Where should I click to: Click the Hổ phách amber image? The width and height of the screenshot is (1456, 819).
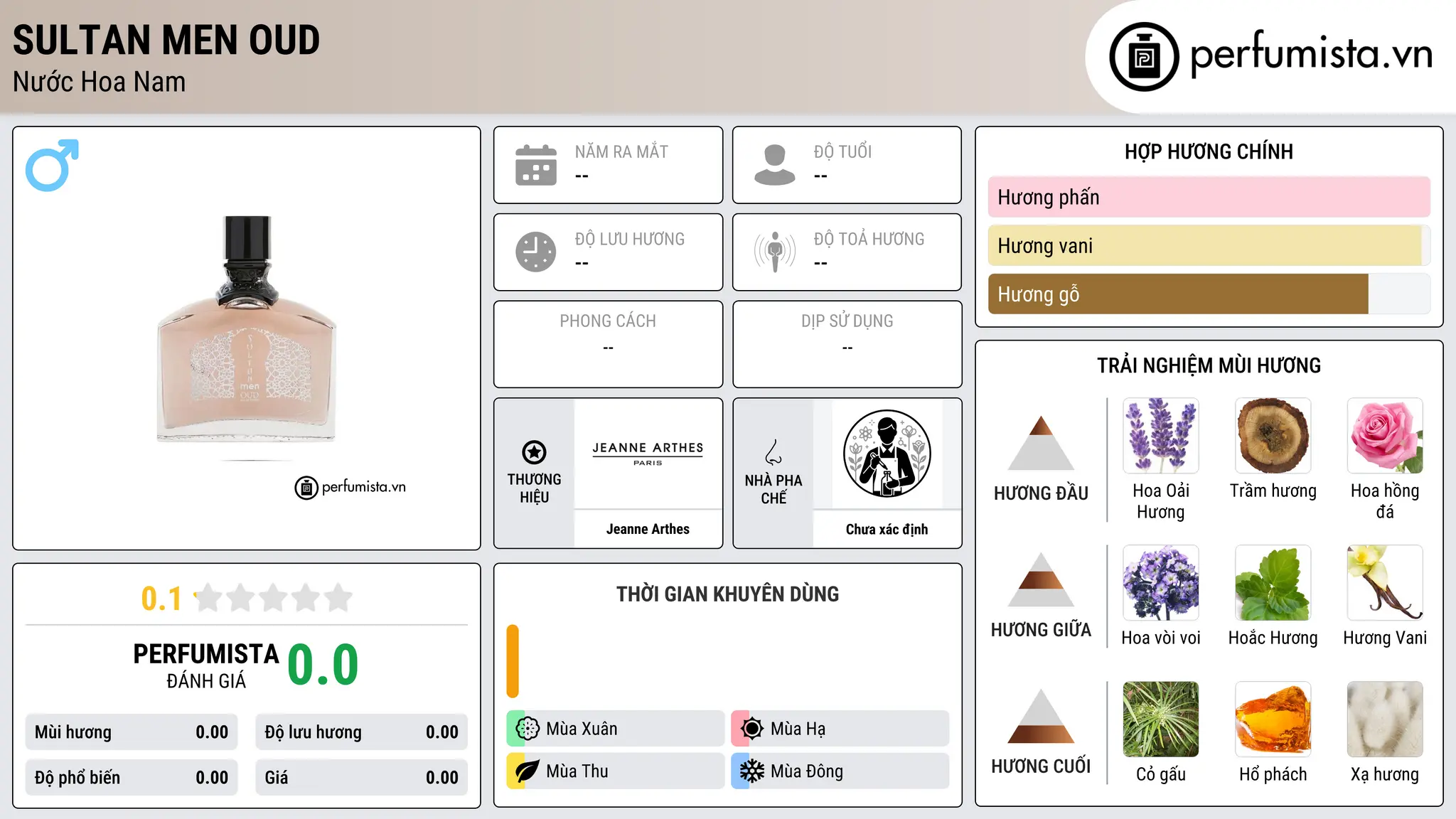(1273, 719)
